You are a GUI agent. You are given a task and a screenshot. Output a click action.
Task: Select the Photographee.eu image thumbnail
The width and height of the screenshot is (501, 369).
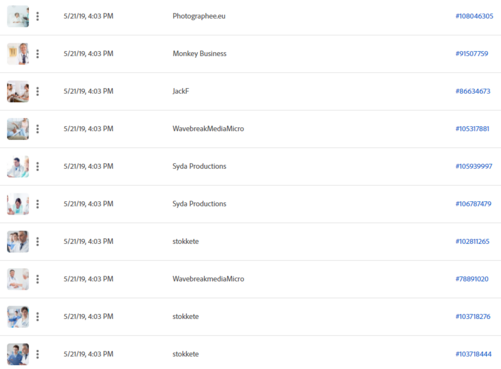pyautogui.click(x=18, y=16)
